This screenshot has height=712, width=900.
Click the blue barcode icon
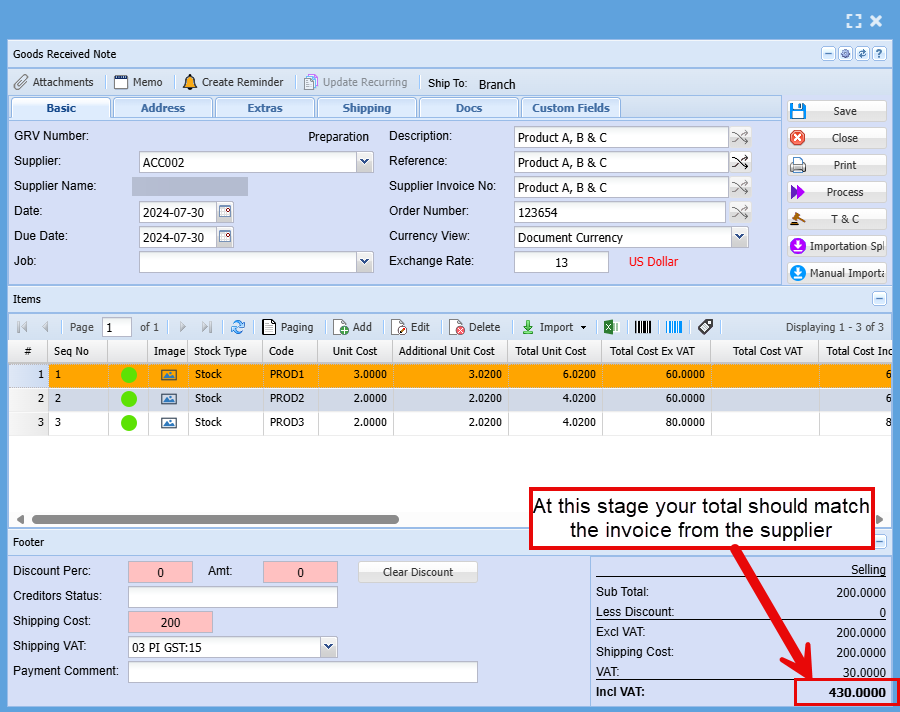pos(673,327)
